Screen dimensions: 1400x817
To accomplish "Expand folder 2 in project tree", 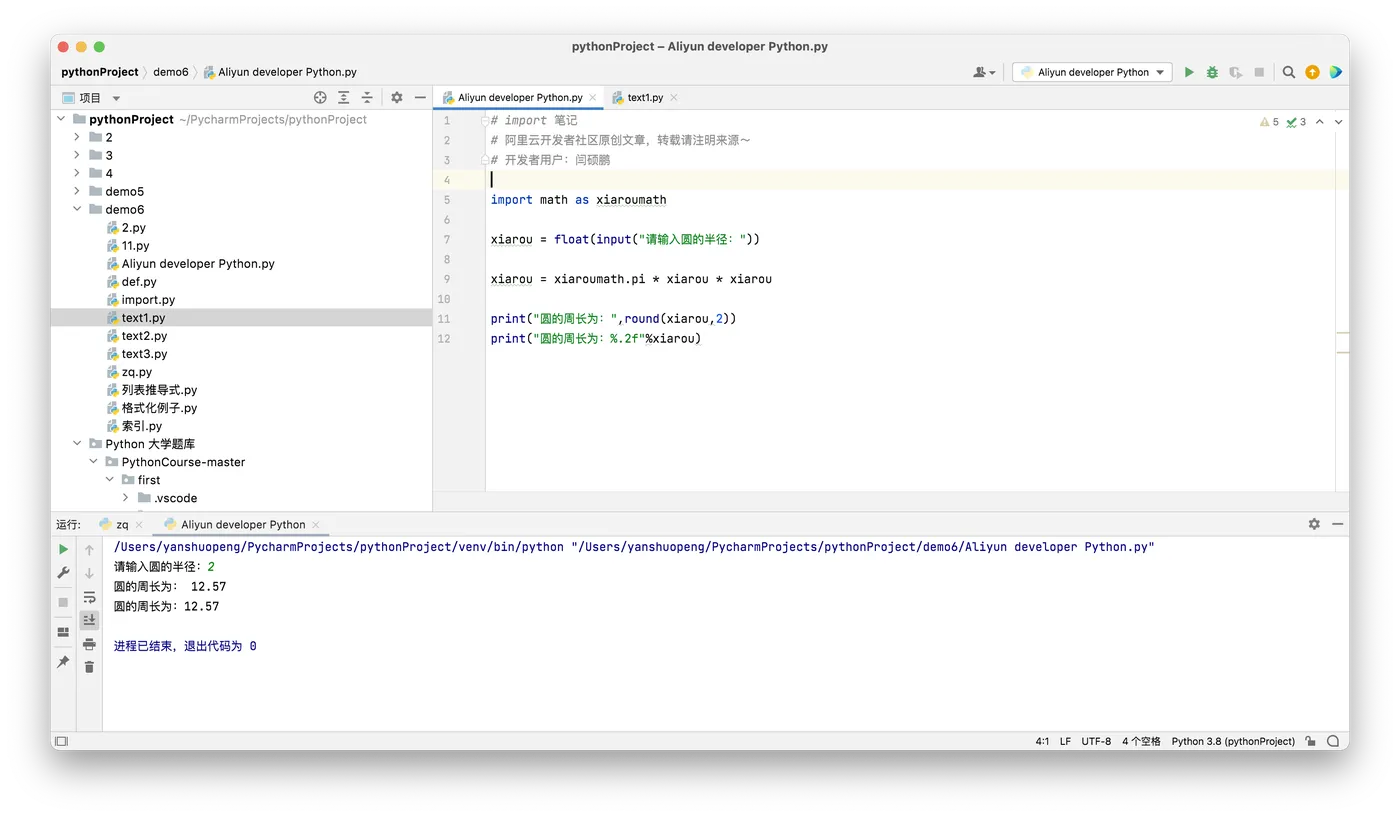I will tap(77, 137).
